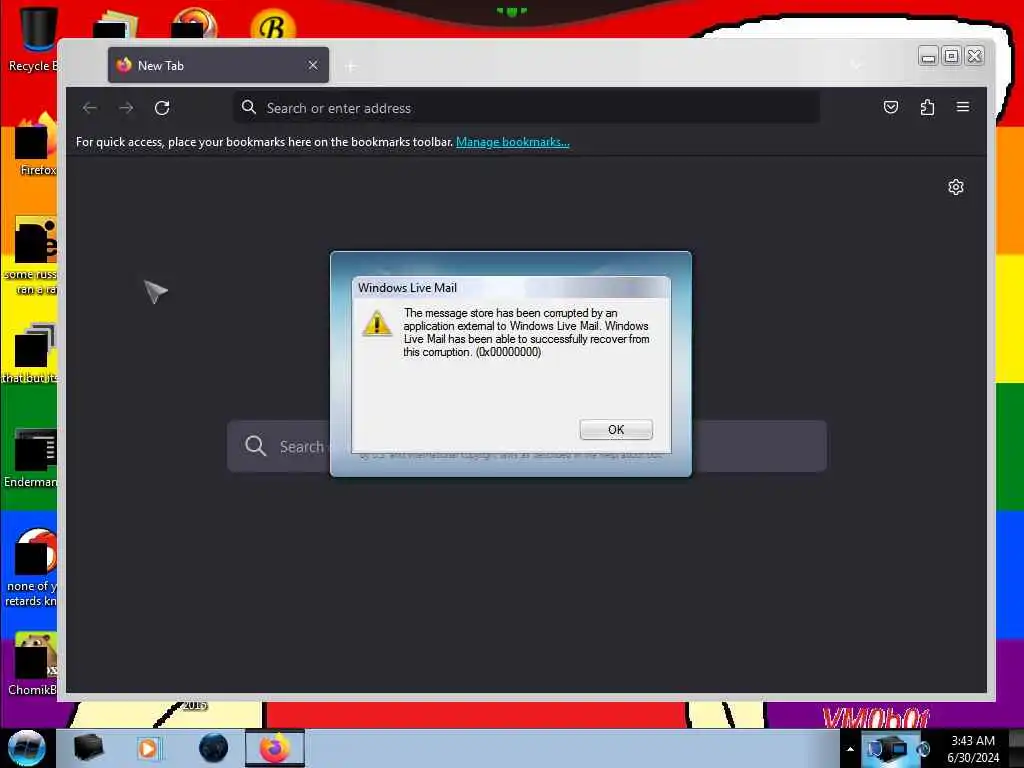Focus the Search or enter address bar
This screenshot has width=1024, height=768.
coord(526,108)
